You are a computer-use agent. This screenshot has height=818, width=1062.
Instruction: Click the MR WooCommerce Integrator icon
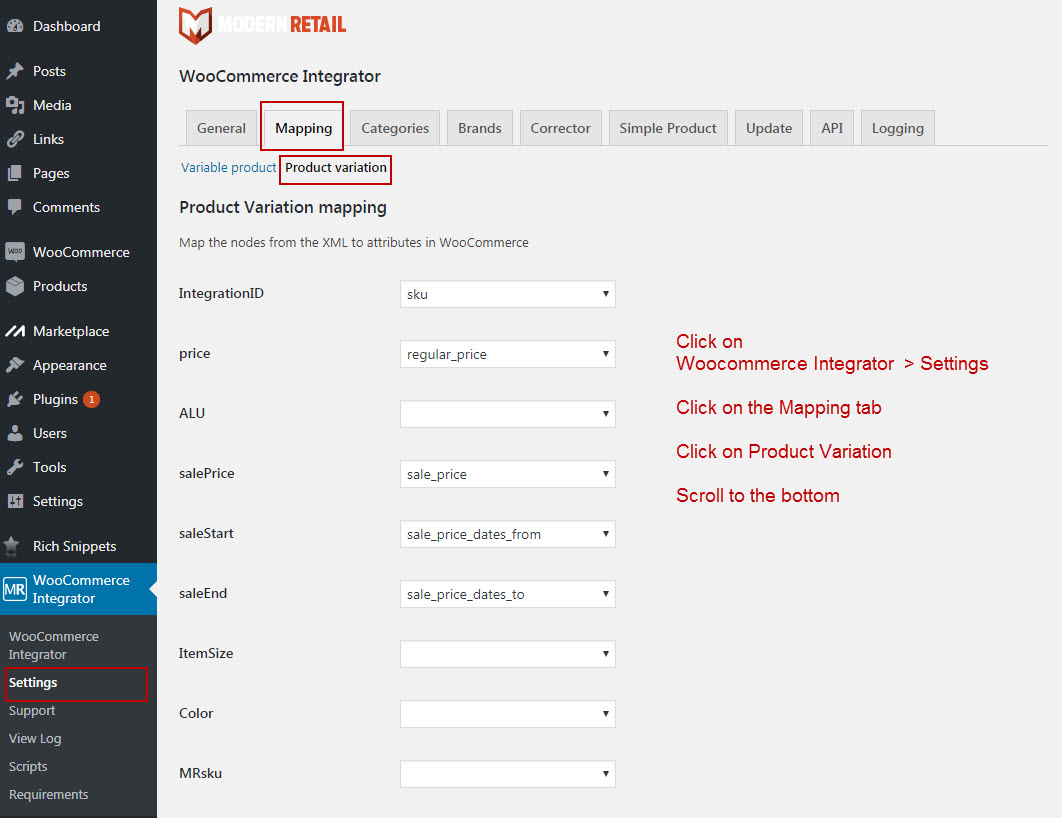[x=14, y=589]
